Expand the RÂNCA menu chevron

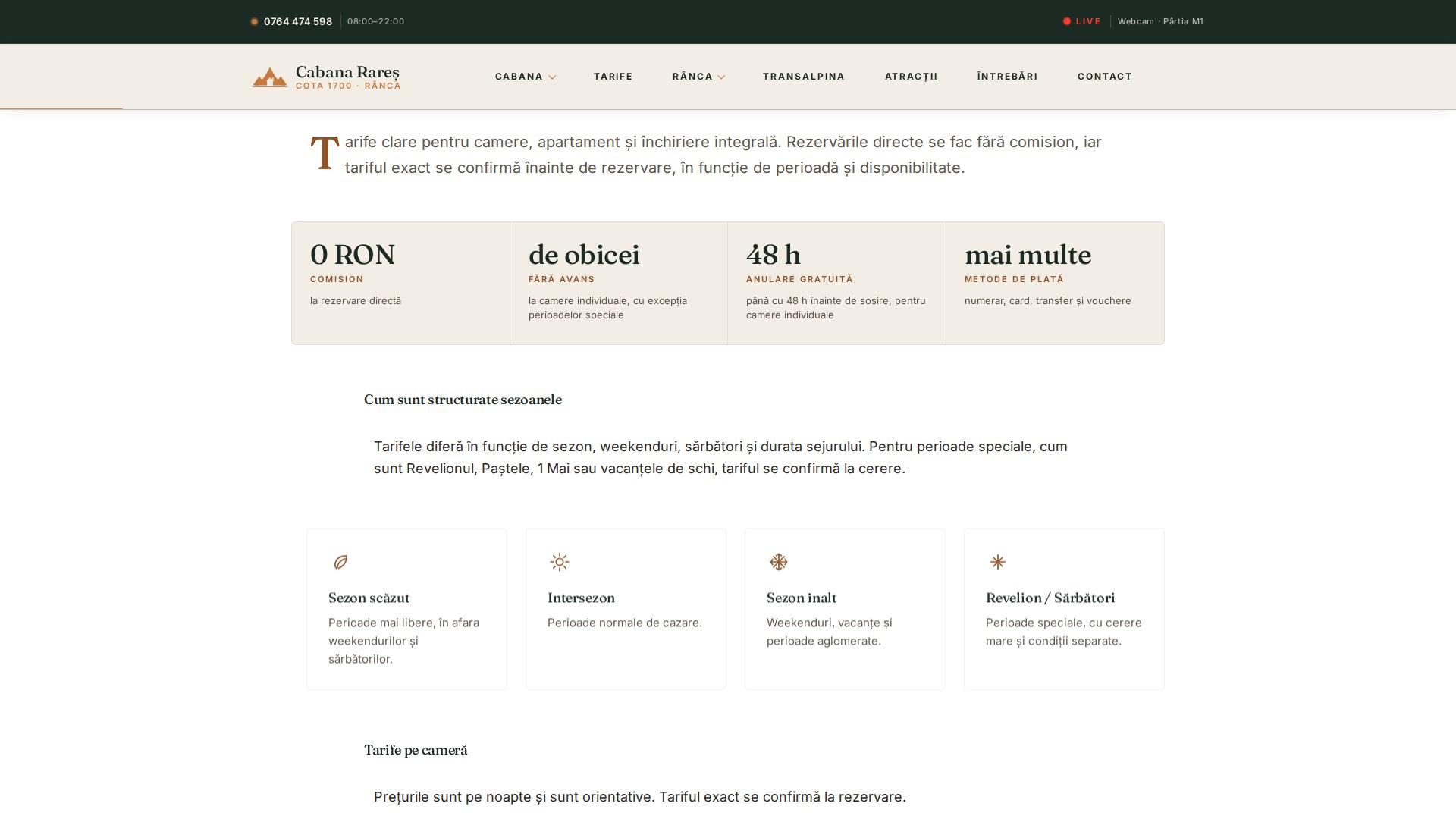pyautogui.click(x=721, y=77)
